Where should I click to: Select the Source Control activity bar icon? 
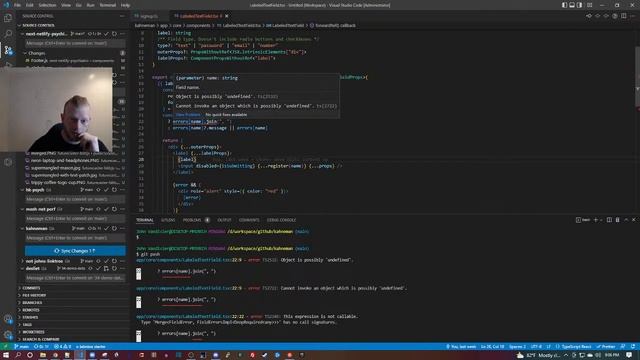tap(8, 50)
